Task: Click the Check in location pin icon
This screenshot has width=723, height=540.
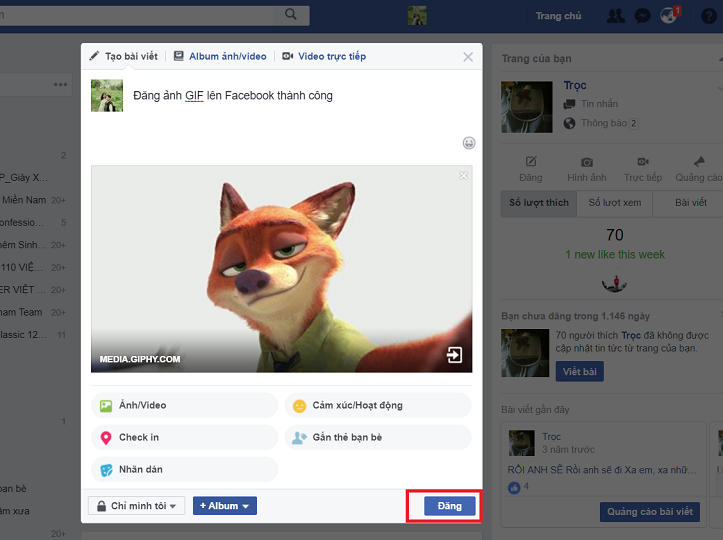Action: pos(106,438)
